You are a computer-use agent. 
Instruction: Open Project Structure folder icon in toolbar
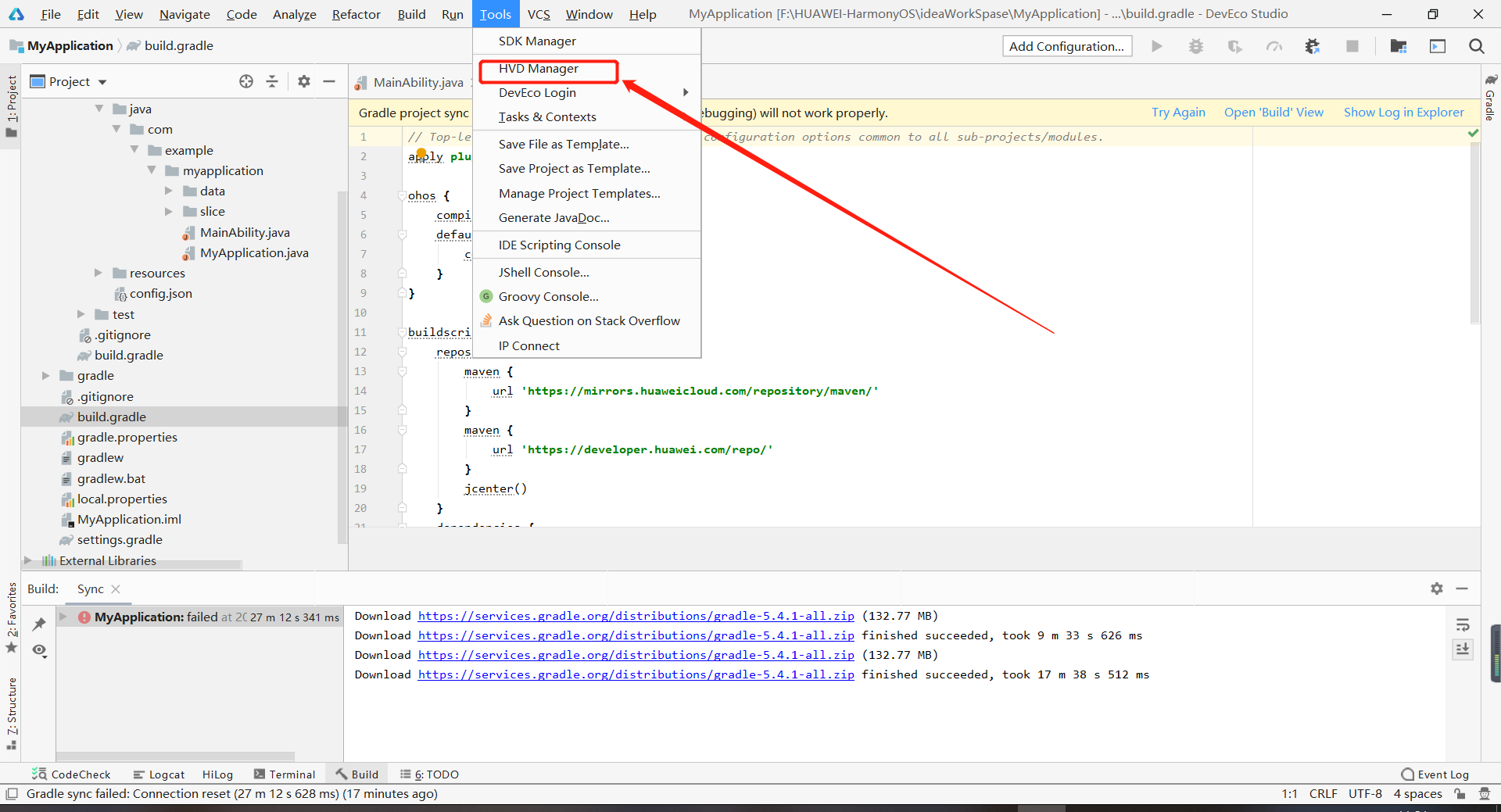click(1399, 46)
